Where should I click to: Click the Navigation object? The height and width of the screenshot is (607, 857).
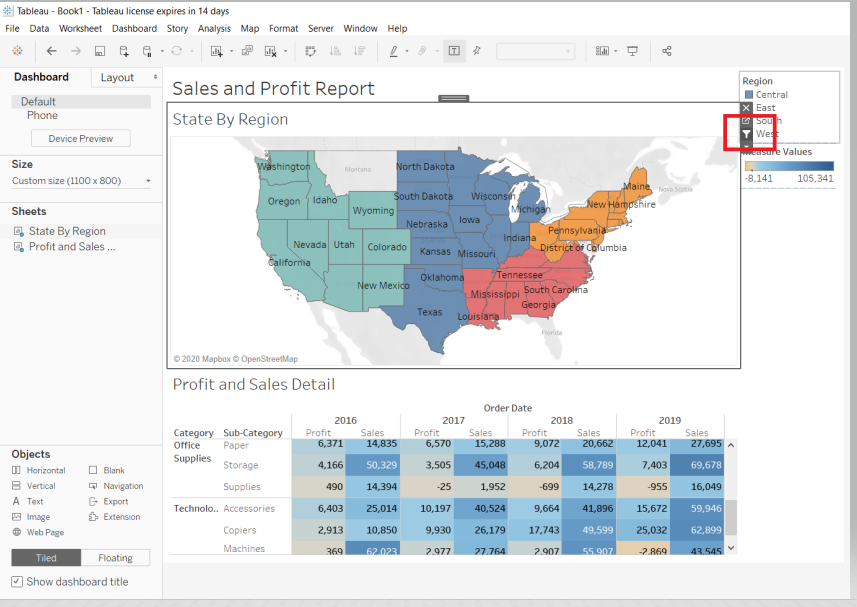pos(116,486)
